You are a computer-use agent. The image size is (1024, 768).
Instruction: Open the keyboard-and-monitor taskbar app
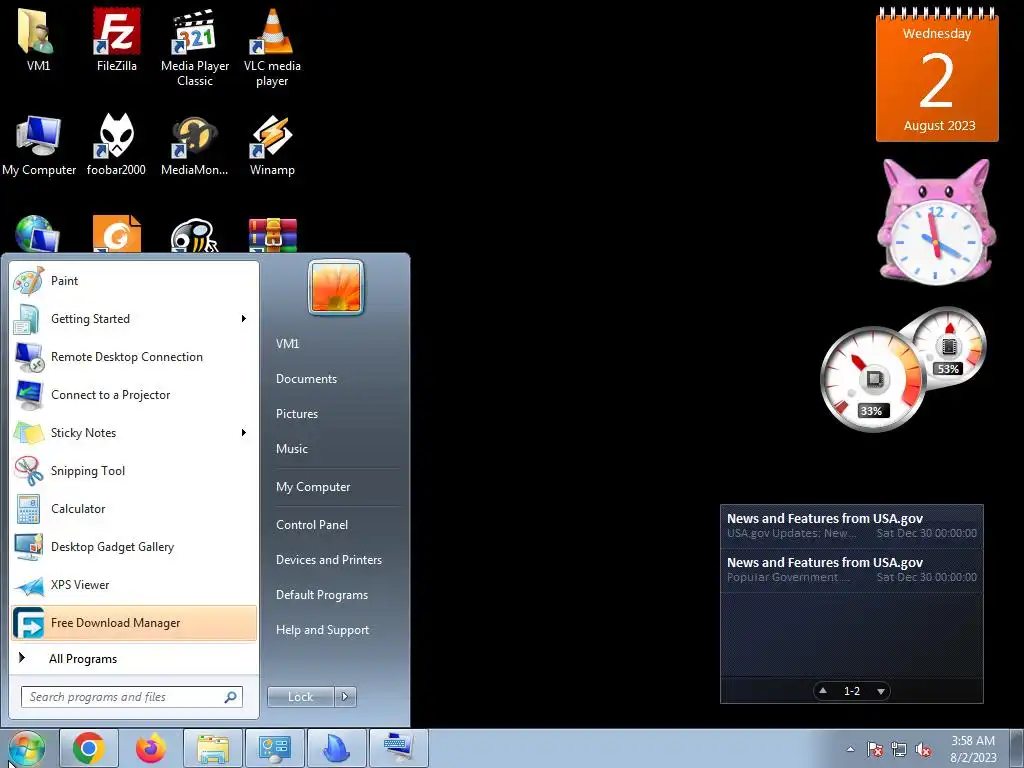click(399, 748)
